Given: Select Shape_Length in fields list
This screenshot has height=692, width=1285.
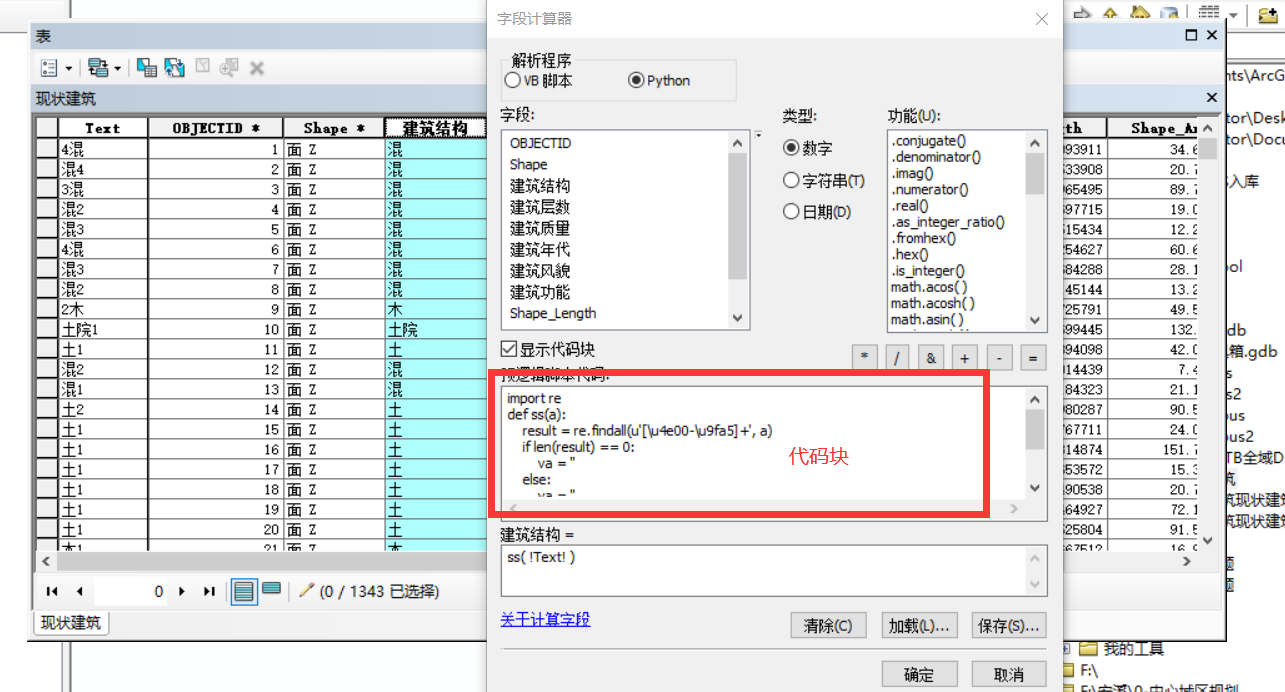Looking at the screenshot, I should tap(553, 313).
